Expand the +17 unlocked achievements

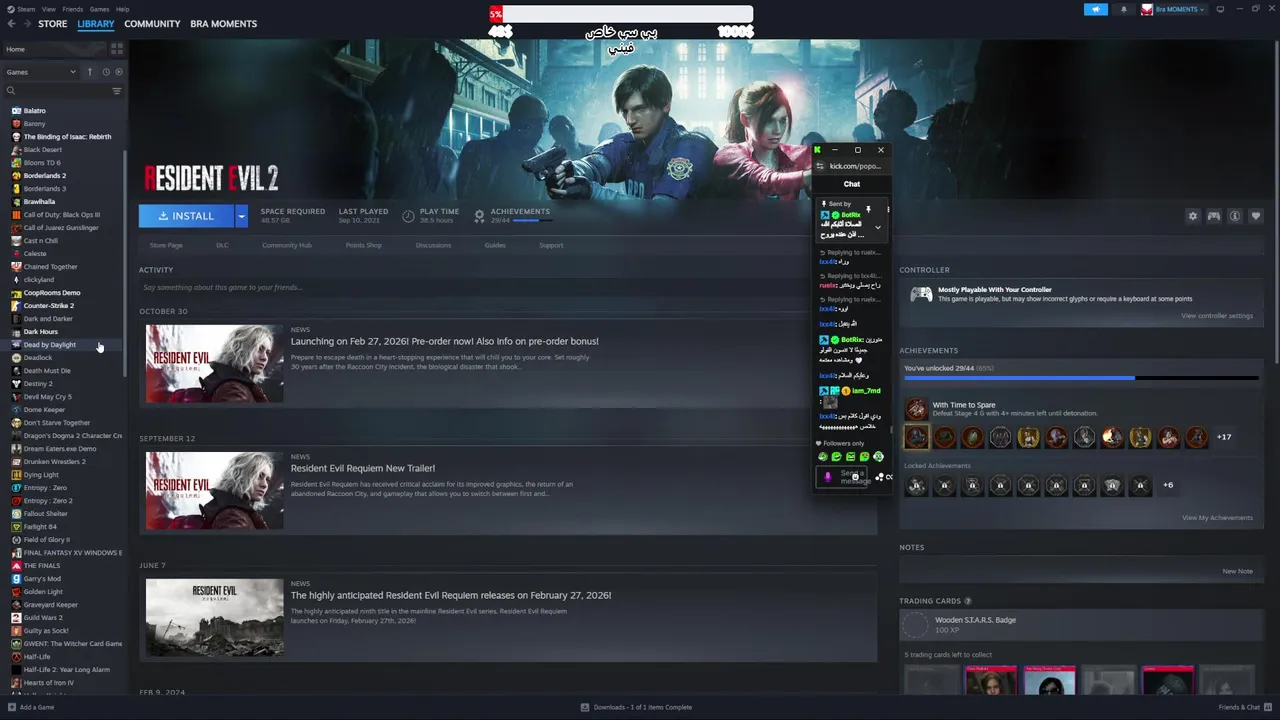[1224, 437]
